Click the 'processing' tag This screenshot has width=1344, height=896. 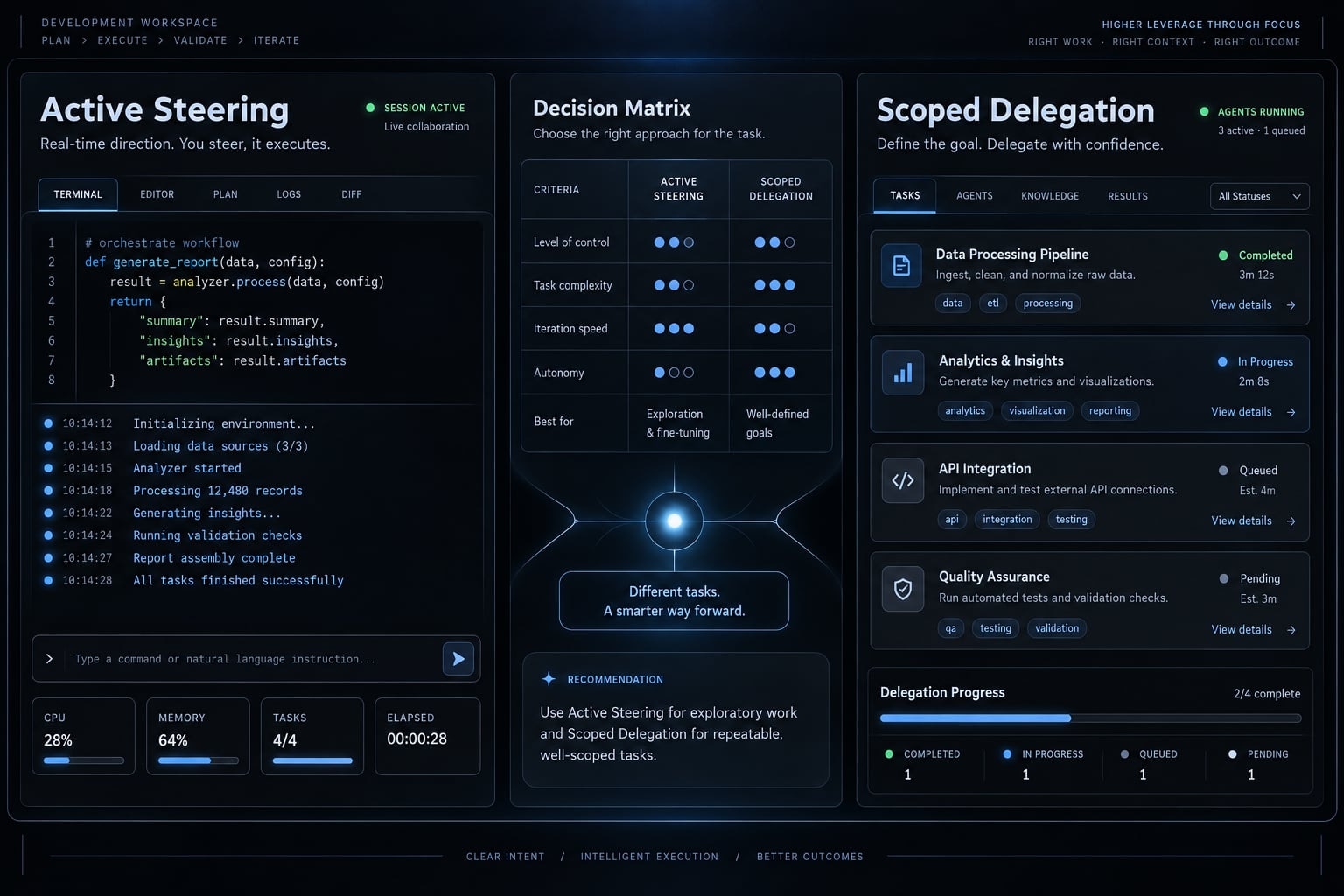point(1047,304)
